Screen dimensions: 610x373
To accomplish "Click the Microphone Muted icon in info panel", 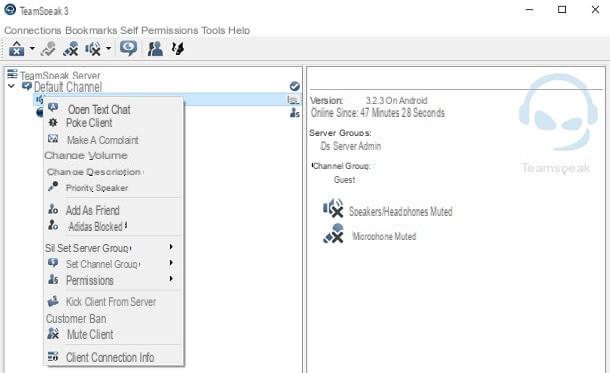I will [333, 233].
